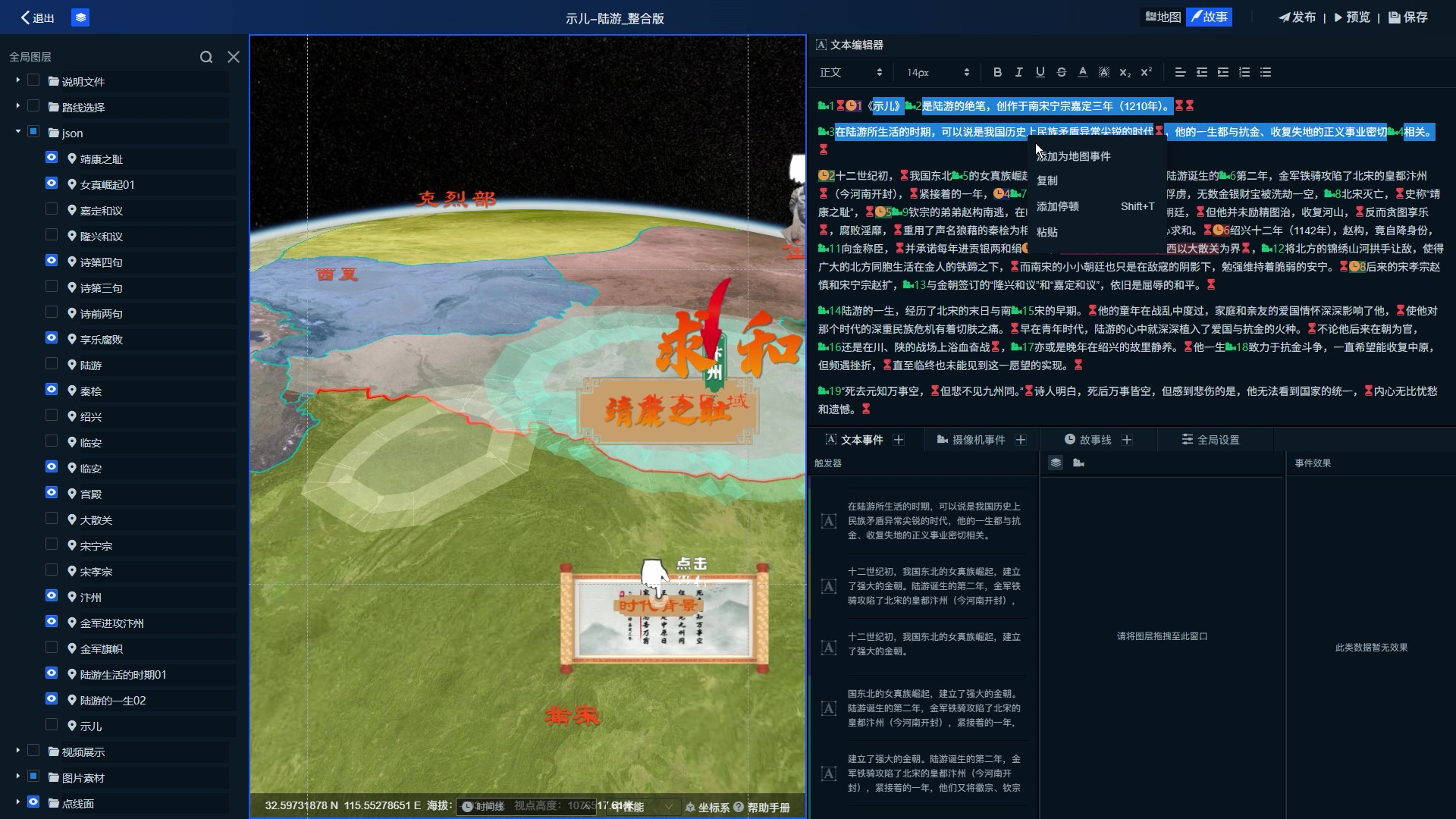Viewport: 1456px width, 819px height.
Task: Click the 时代背景 scroll thumbnail on map
Action: [x=664, y=617]
